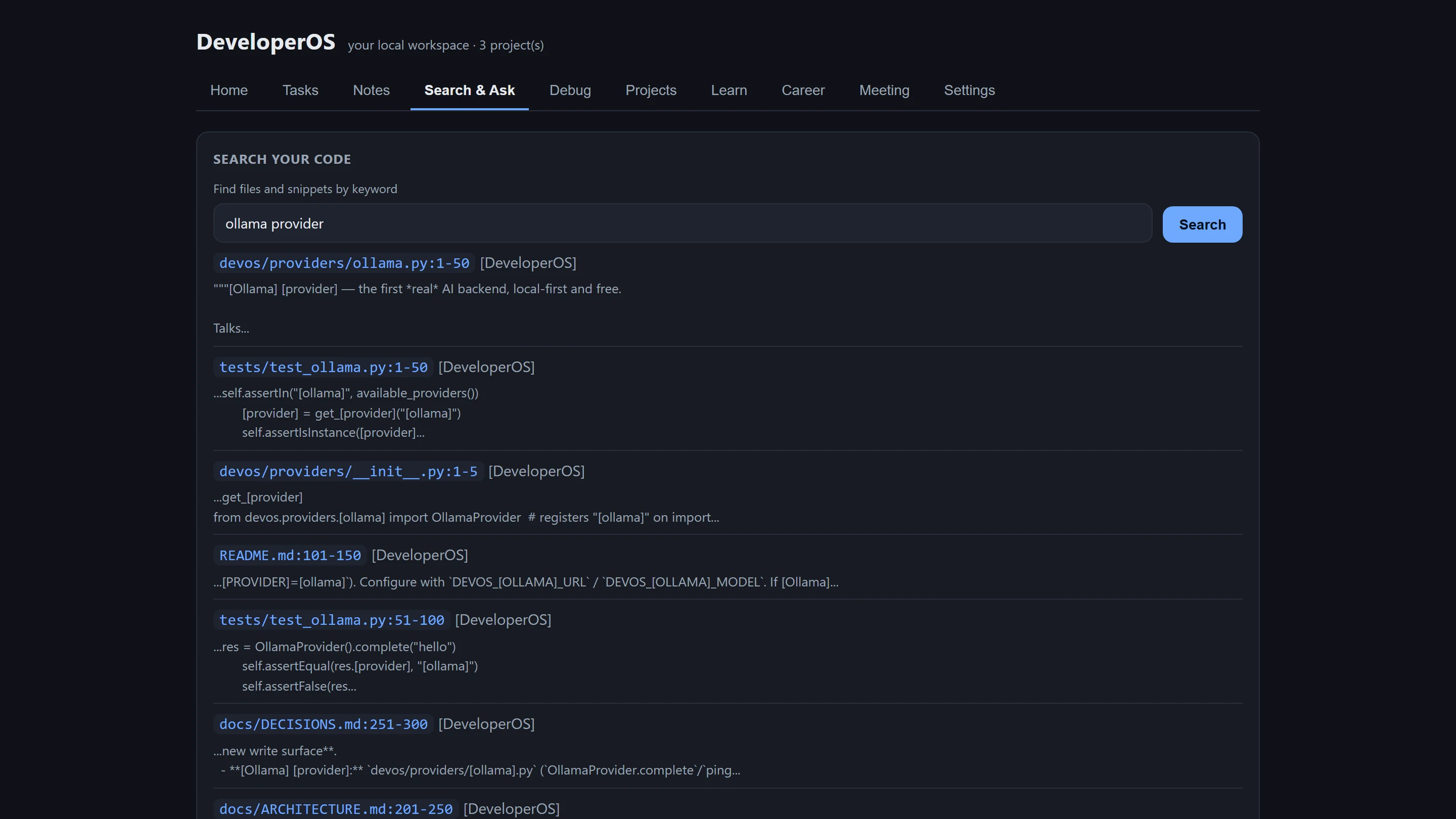Image resolution: width=1456 pixels, height=819 pixels.
Task: Click the DeveloperOS title heading
Action: 265,42
